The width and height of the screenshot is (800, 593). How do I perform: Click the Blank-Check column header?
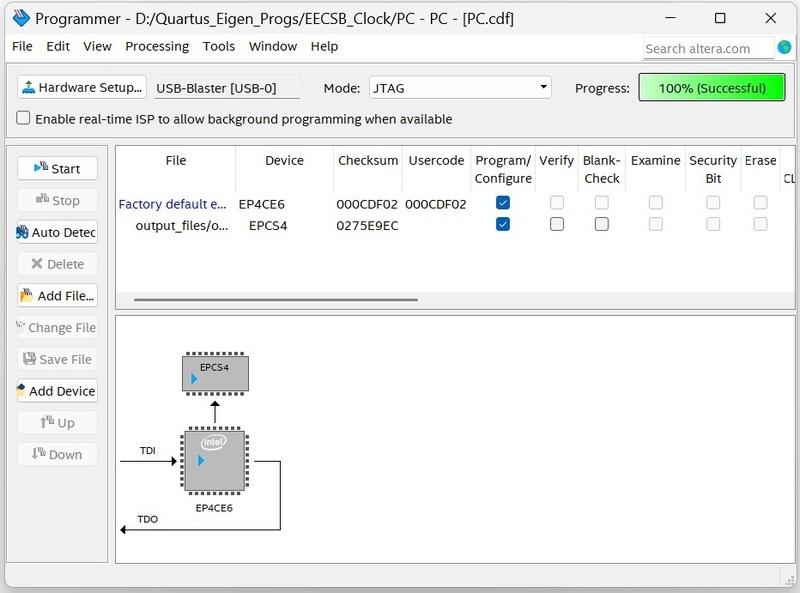pos(602,169)
